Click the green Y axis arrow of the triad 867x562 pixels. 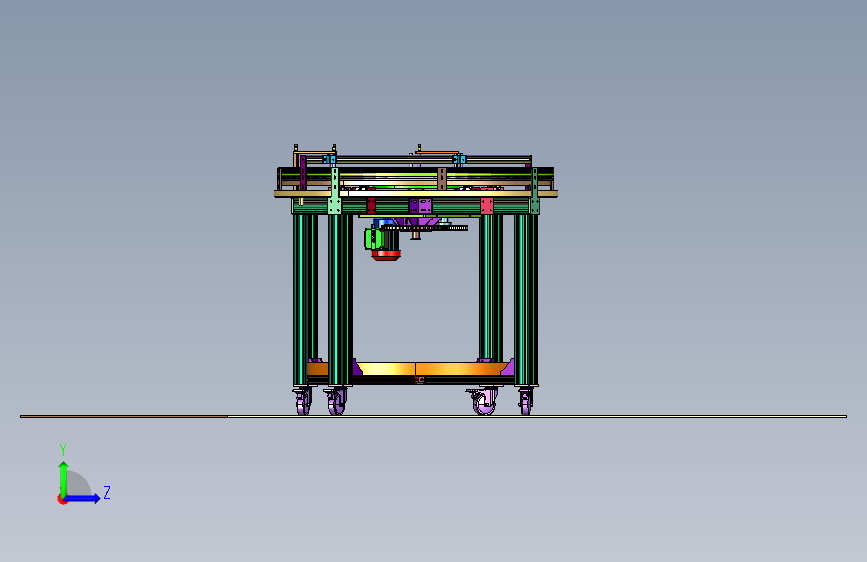(x=64, y=479)
